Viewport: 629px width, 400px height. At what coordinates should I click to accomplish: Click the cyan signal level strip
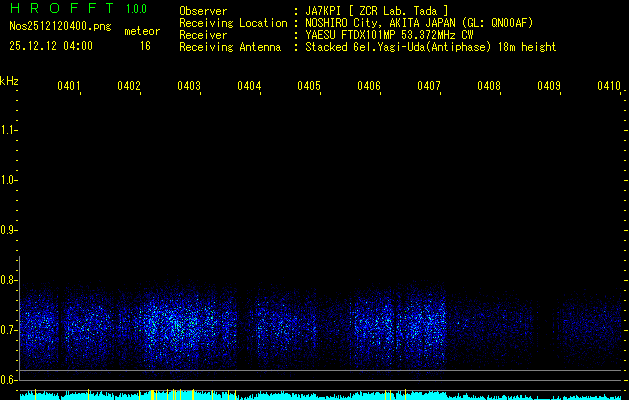320,395
